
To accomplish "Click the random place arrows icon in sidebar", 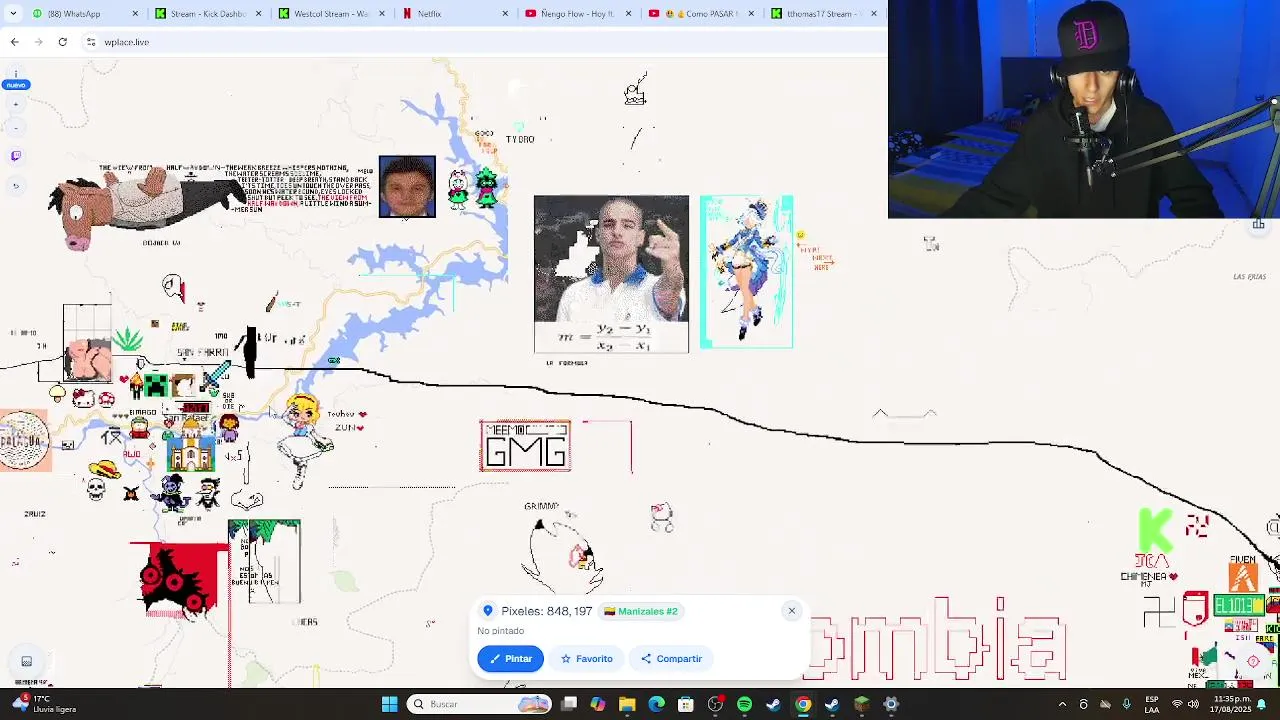I will [15, 186].
